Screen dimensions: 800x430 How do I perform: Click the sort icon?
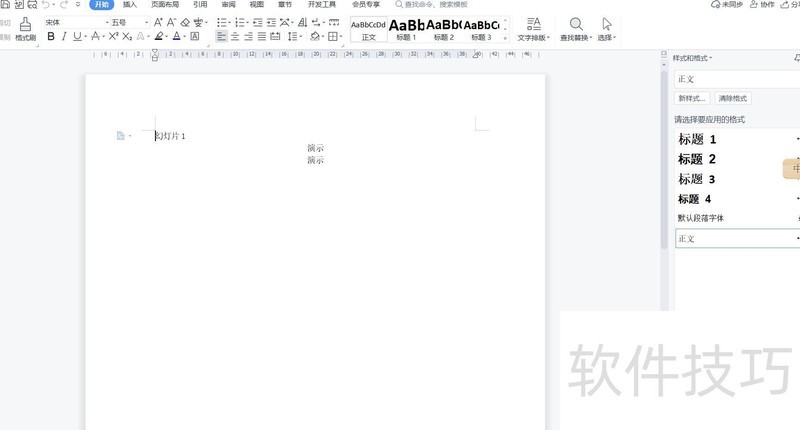click(x=303, y=22)
